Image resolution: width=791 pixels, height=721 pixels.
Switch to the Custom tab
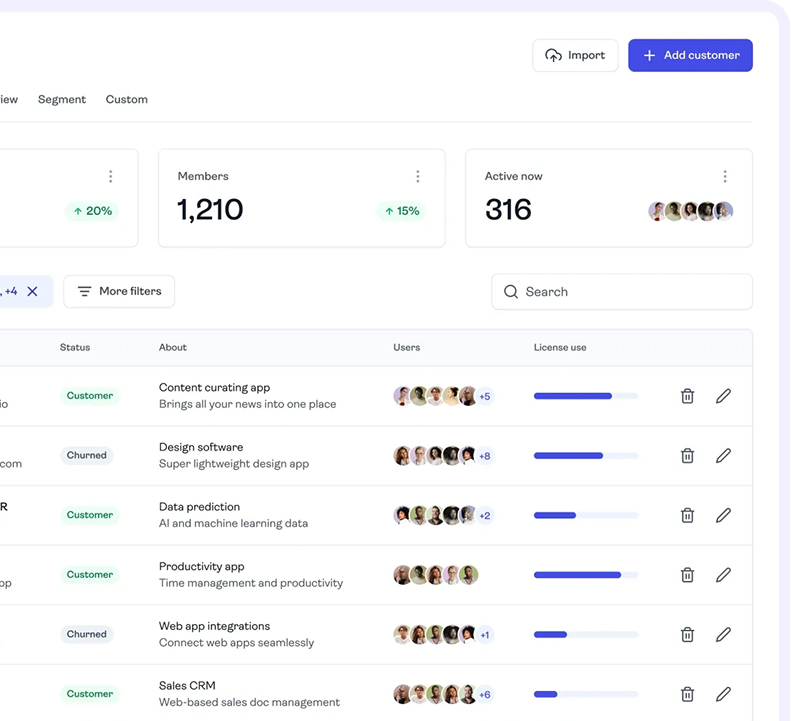point(127,99)
